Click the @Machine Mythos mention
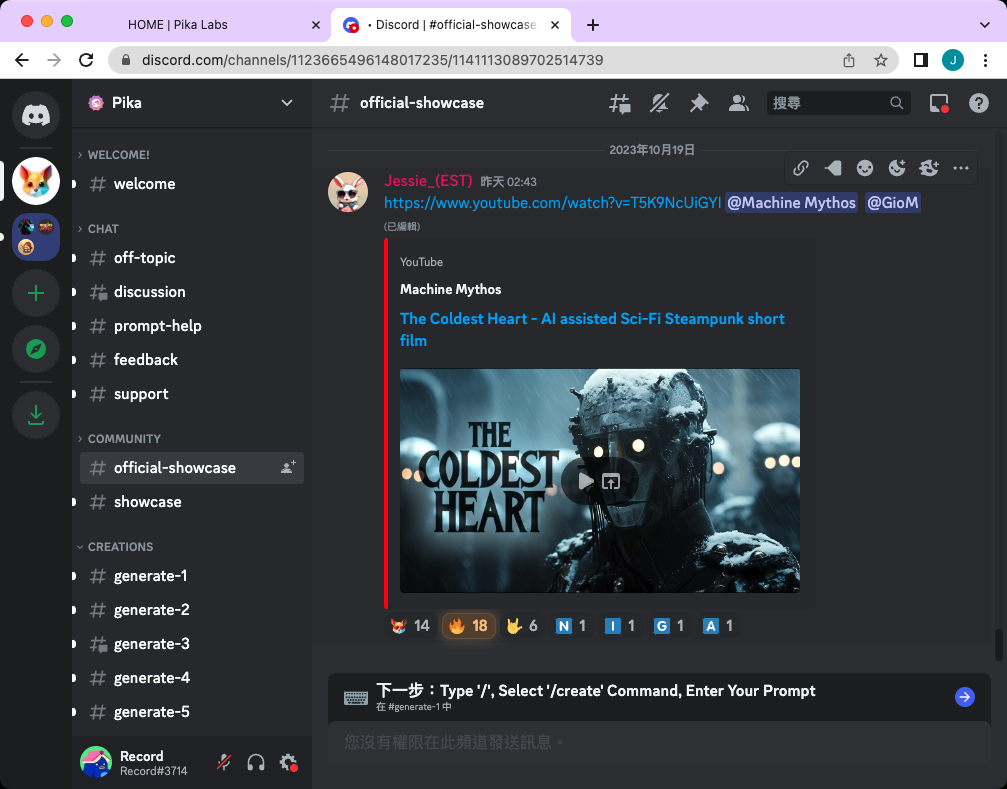 (x=791, y=203)
